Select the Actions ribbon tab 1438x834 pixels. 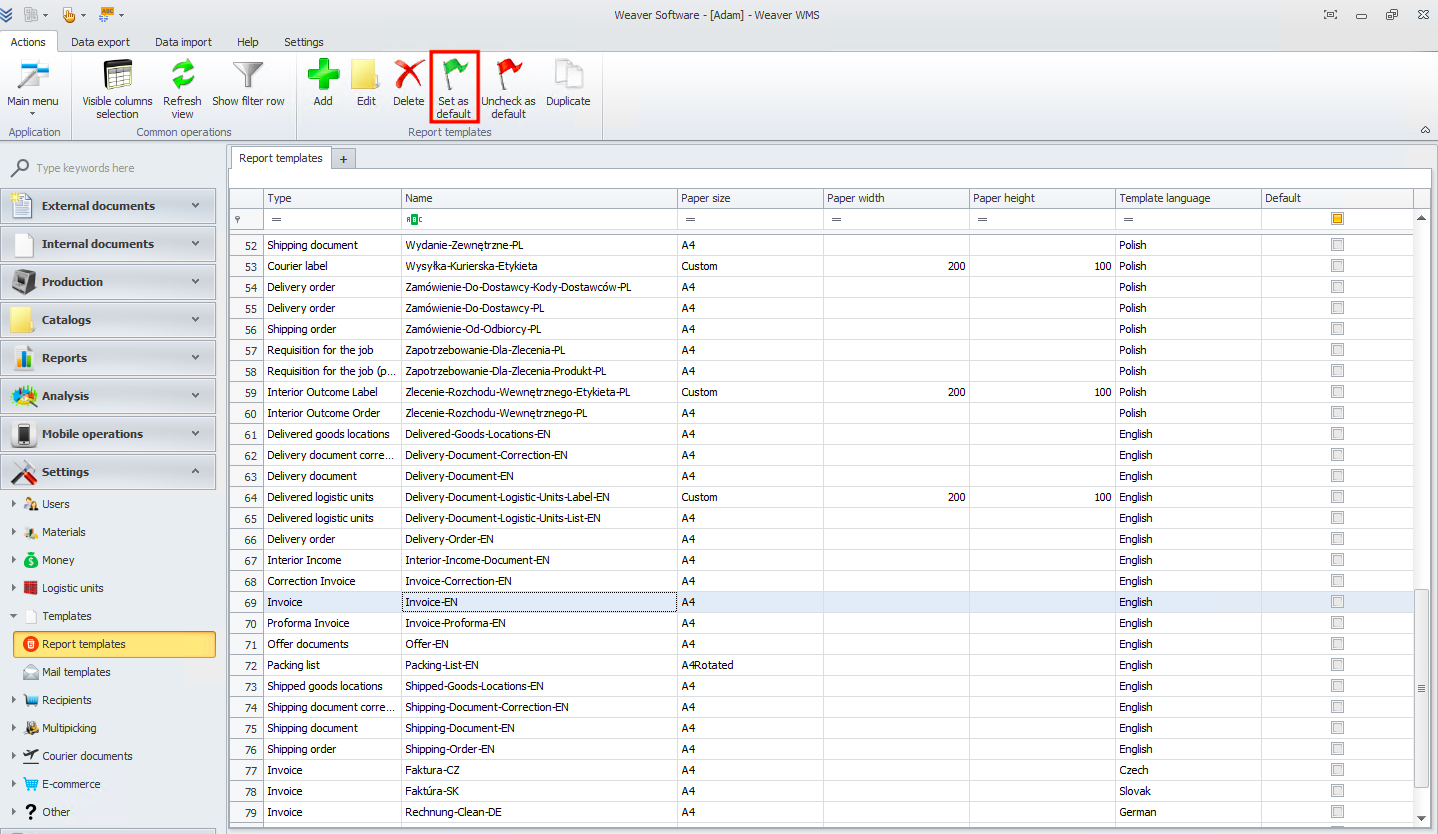[28, 42]
